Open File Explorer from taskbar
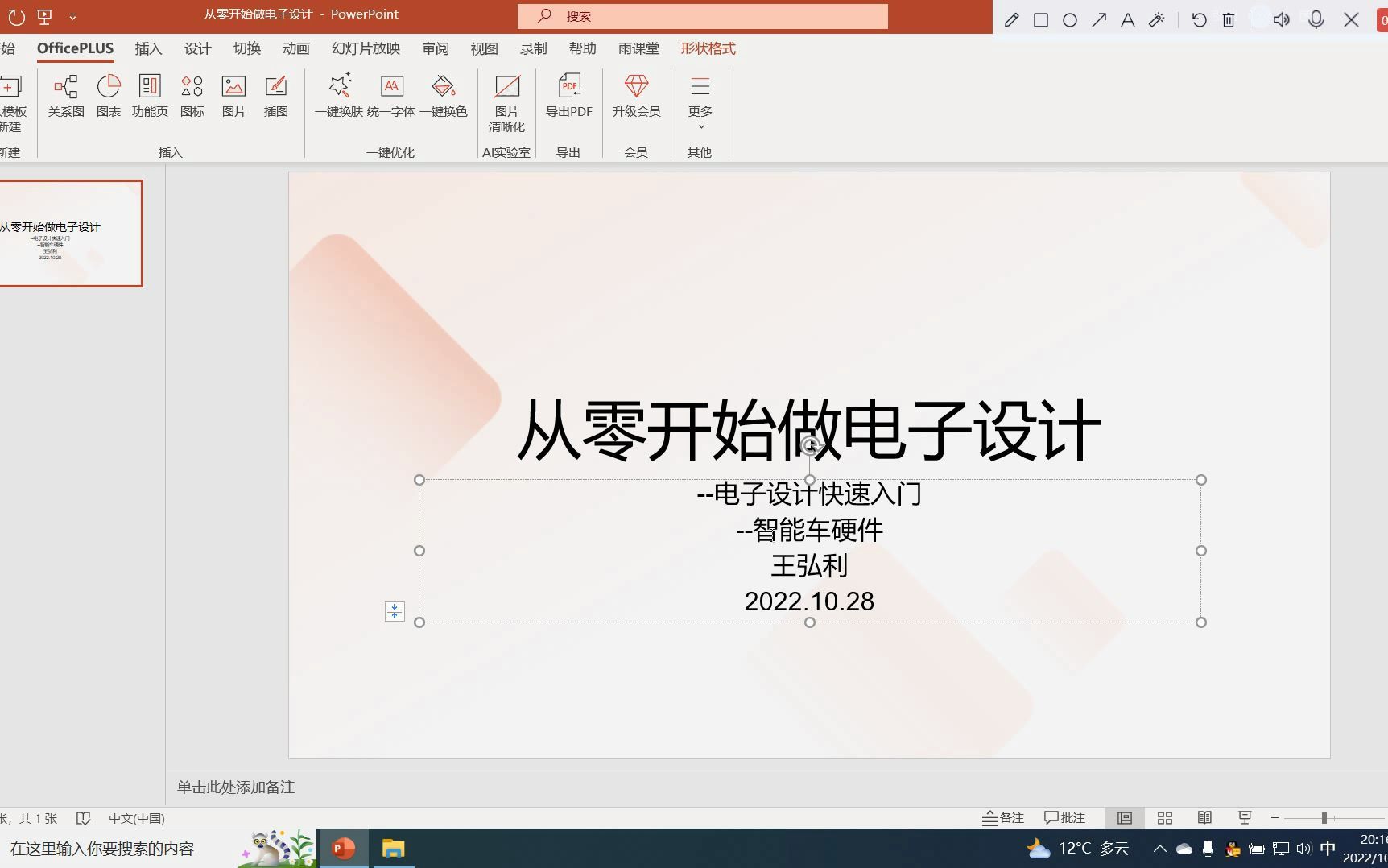 393,849
